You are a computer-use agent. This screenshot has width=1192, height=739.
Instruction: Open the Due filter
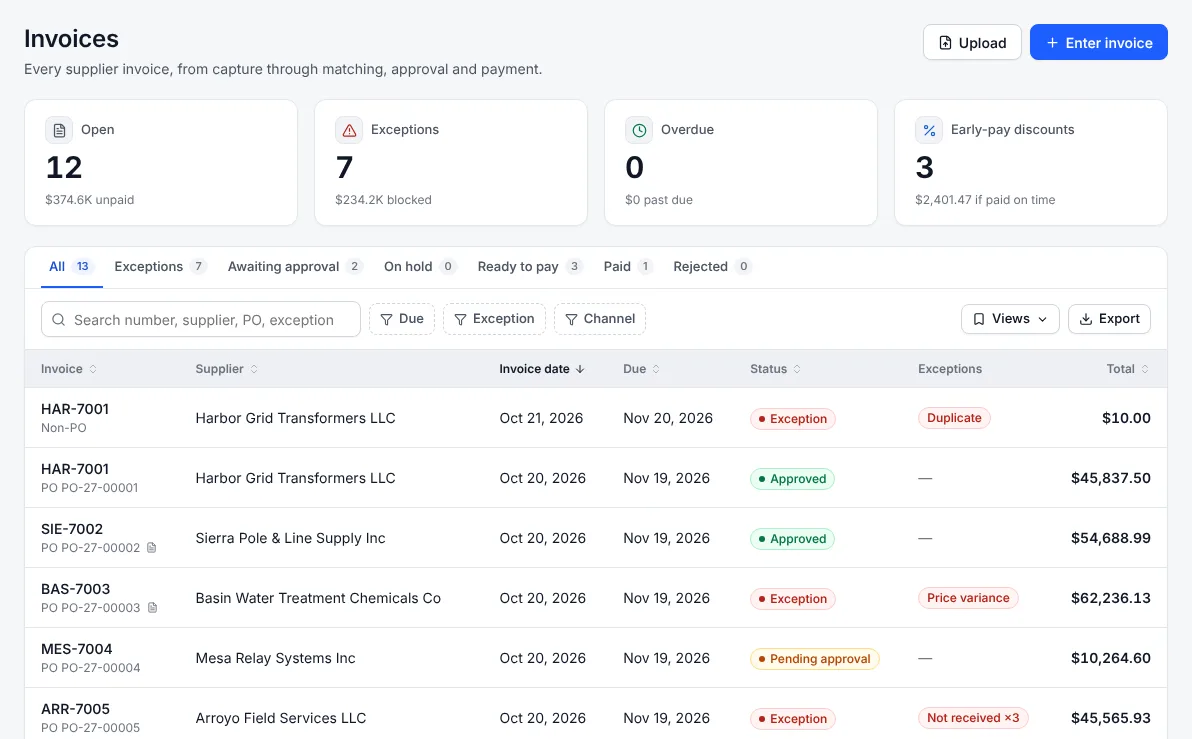tap(401, 319)
